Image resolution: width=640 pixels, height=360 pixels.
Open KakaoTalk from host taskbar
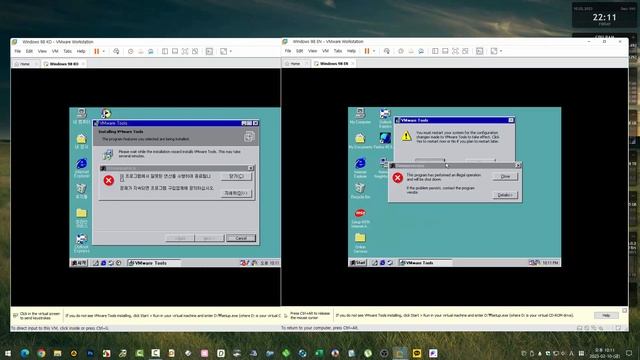pyautogui.click(x=417, y=353)
